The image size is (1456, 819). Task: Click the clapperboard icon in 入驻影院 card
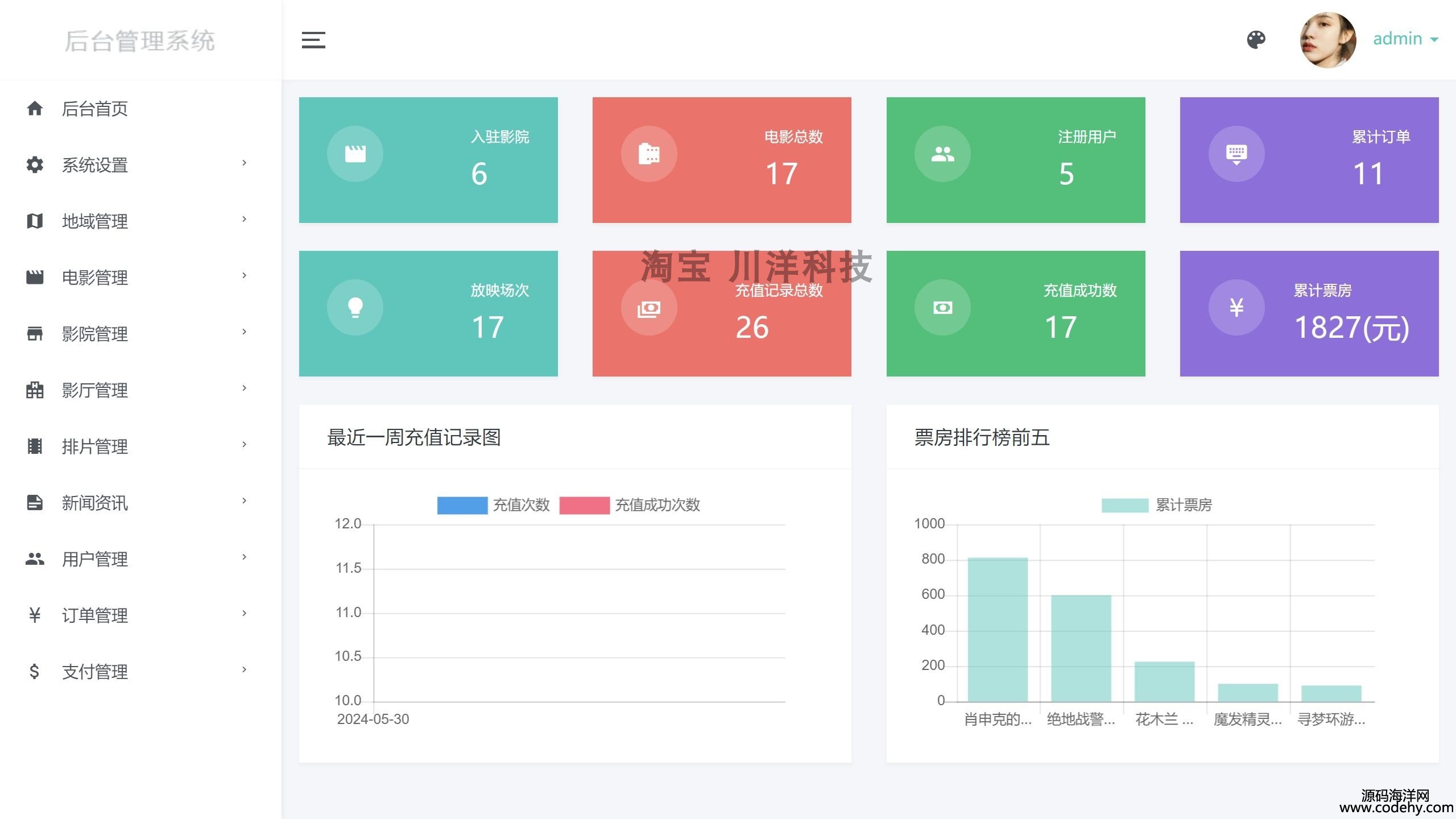[355, 154]
